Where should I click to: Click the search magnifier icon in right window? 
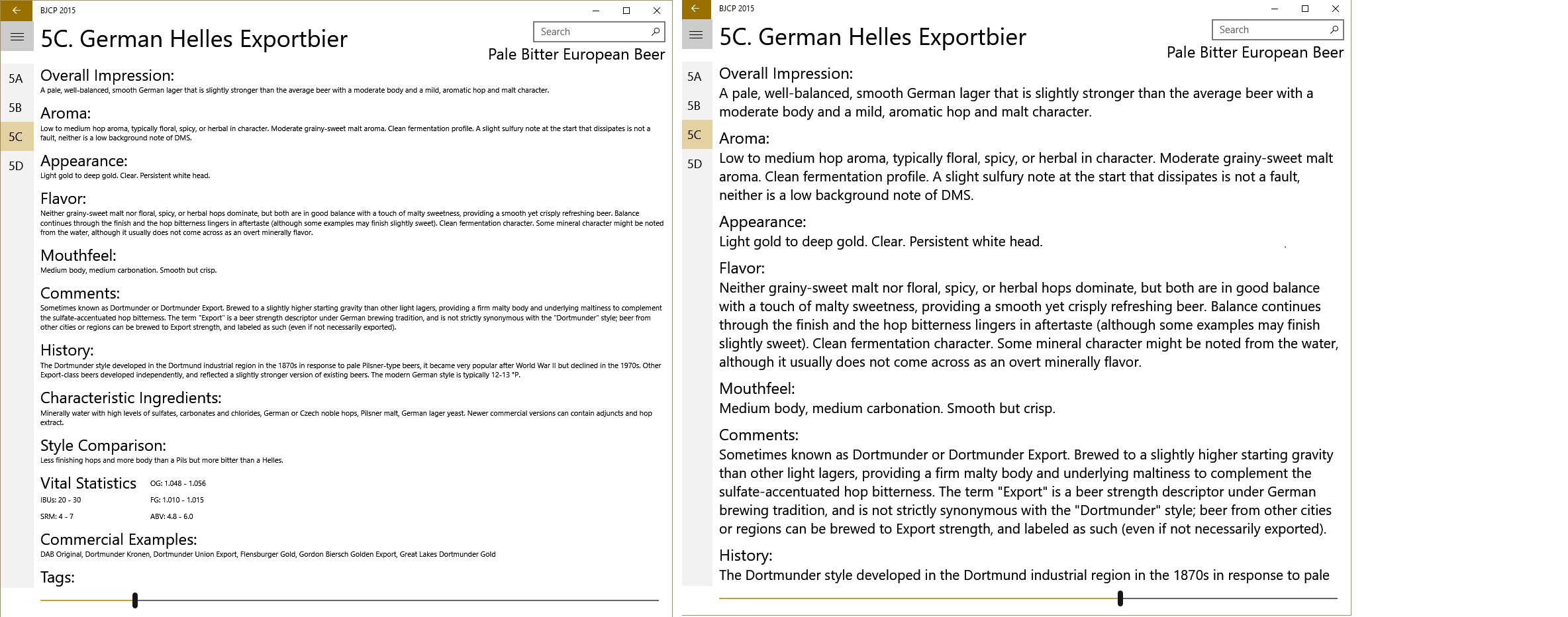click(x=1334, y=30)
